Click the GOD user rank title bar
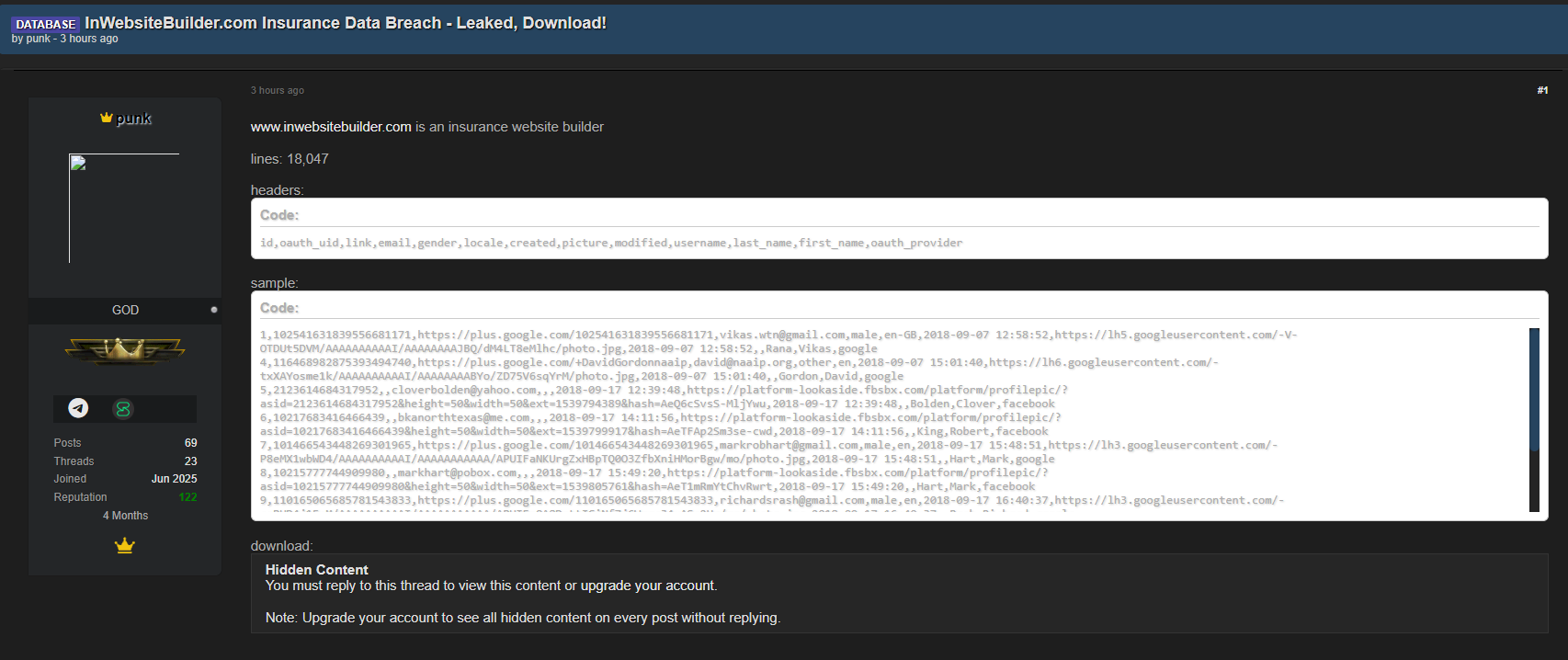 [x=125, y=311]
